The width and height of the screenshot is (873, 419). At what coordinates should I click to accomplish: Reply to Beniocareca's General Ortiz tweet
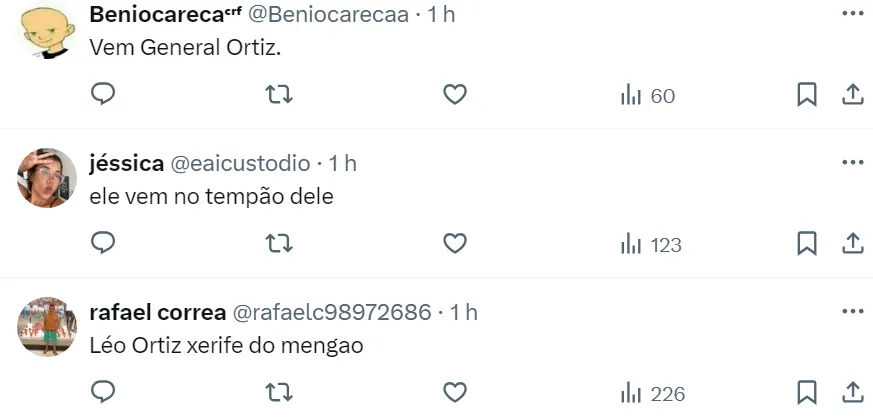tap(103, 95)
